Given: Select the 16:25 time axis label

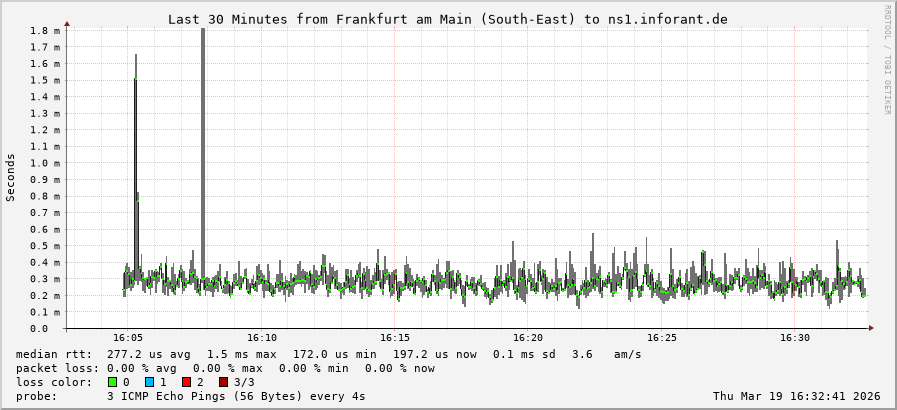Looking at the screenshot, I should tap(661, 338).
